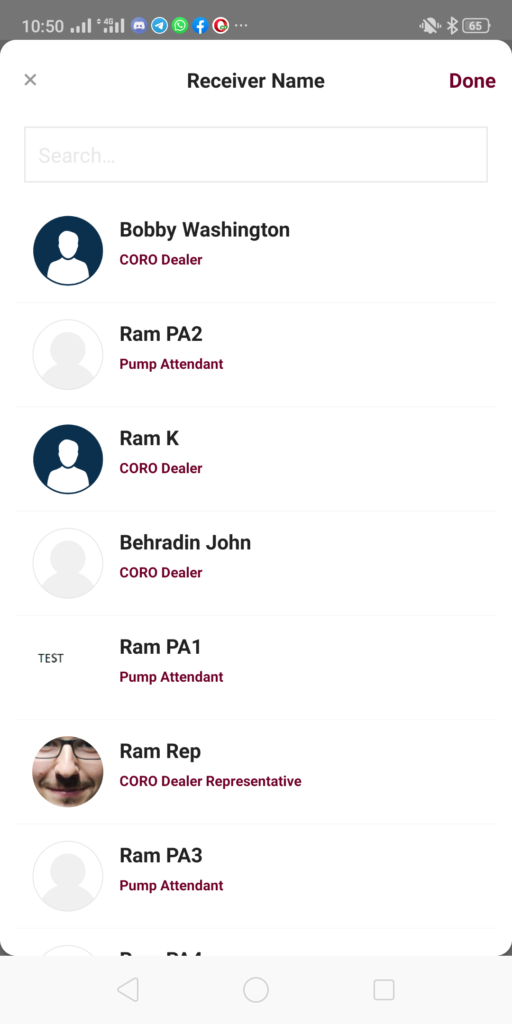The width and height of the screenshot is (512, 1024).
Task: Tap the Done button
Action: pos(472,80)
